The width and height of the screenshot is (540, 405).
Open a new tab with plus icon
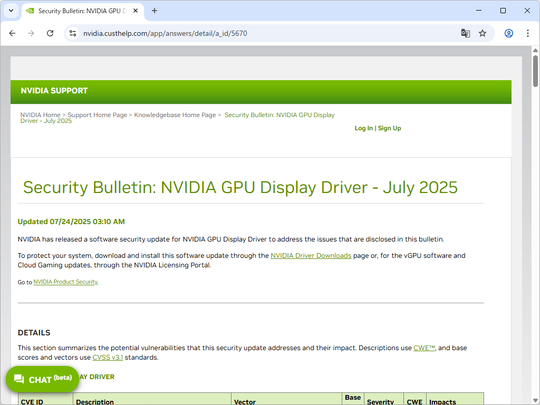[154, 11]
